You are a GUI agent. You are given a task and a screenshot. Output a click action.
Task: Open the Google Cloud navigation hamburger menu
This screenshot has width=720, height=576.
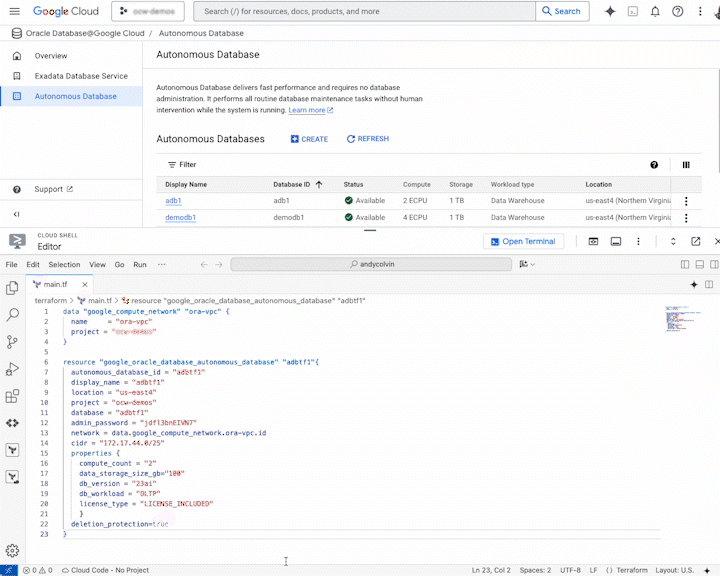(x=15, y=11)
